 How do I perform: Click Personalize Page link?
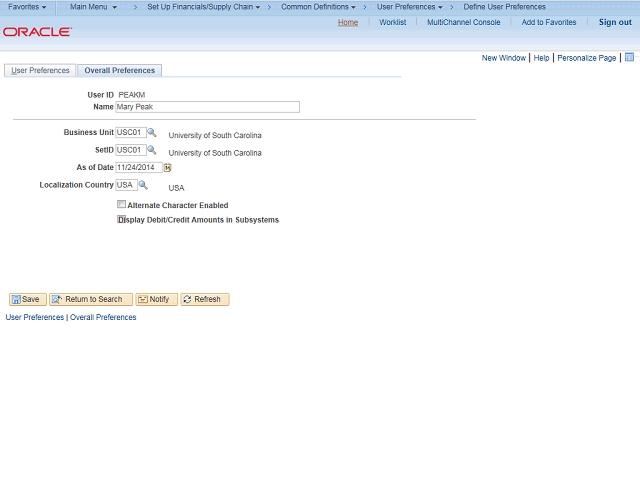point(587,58)
